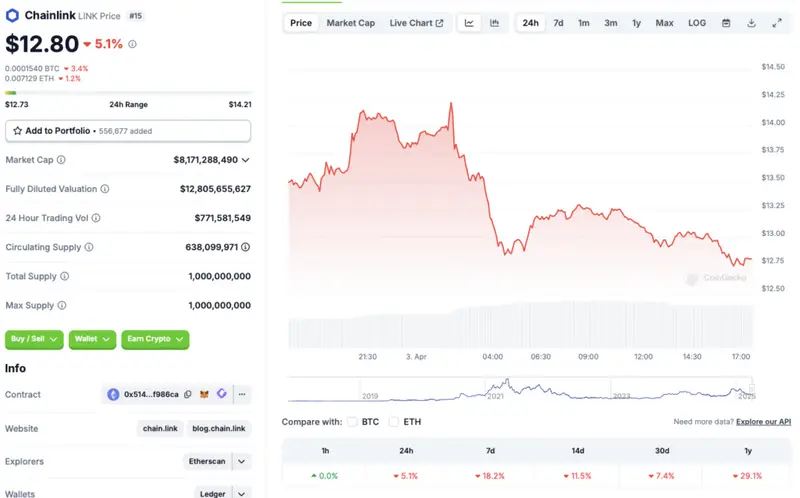Click the info icon beside 638,099,971 value
This screenshot has height=498, width=800.
coord(245,247)
